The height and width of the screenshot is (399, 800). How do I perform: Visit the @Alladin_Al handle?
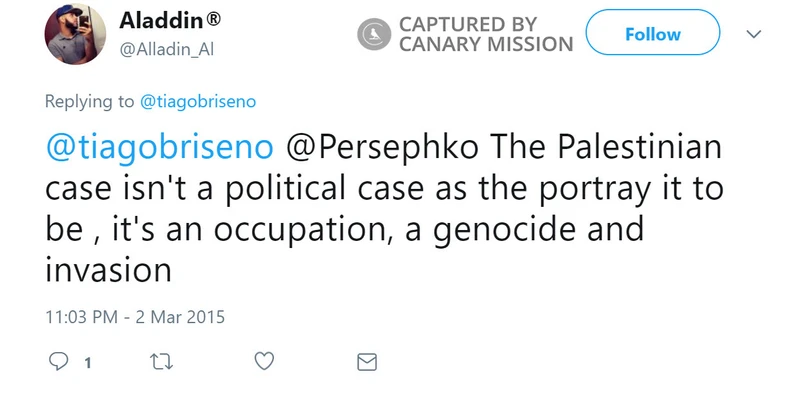[x=166, y=49]
